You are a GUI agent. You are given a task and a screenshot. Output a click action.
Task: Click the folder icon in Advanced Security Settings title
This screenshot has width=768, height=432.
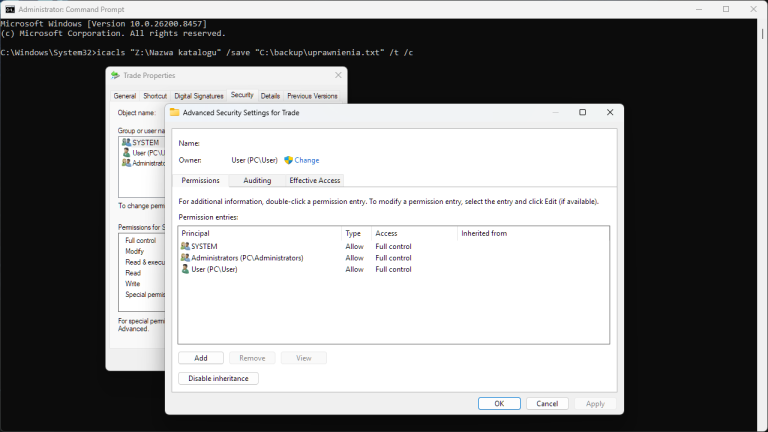[174, 112]
